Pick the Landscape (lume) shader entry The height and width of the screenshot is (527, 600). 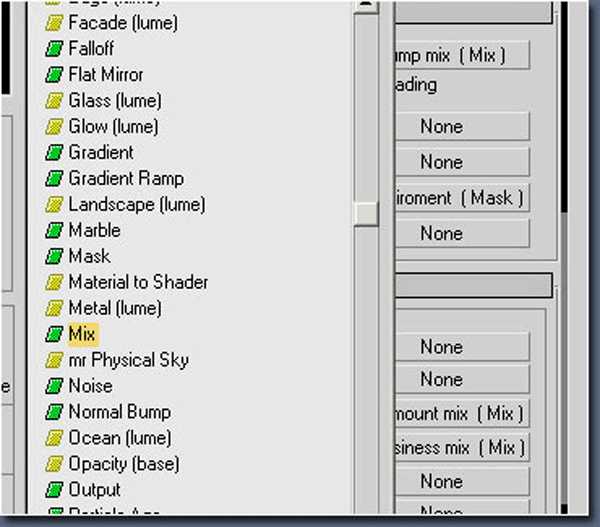(x=136, y=204)
